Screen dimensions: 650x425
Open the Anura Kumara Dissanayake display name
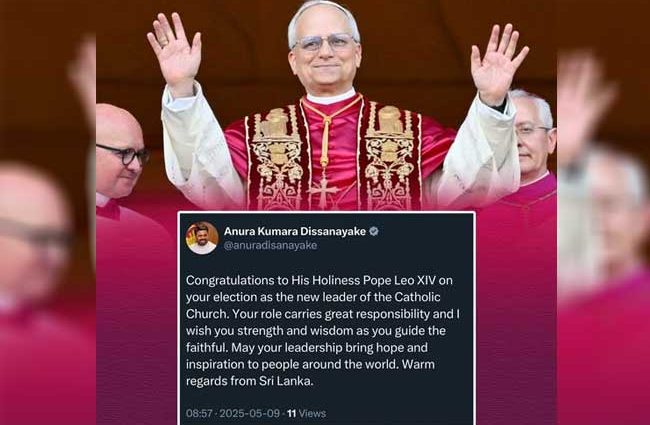pos(295,231)
